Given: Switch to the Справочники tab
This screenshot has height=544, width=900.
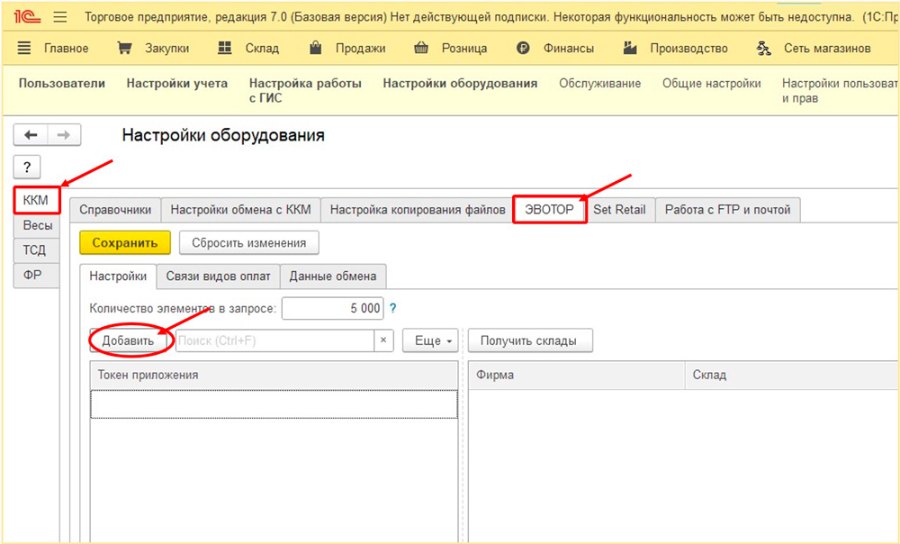Looking at the screenshot, I should tap(115, 209).
